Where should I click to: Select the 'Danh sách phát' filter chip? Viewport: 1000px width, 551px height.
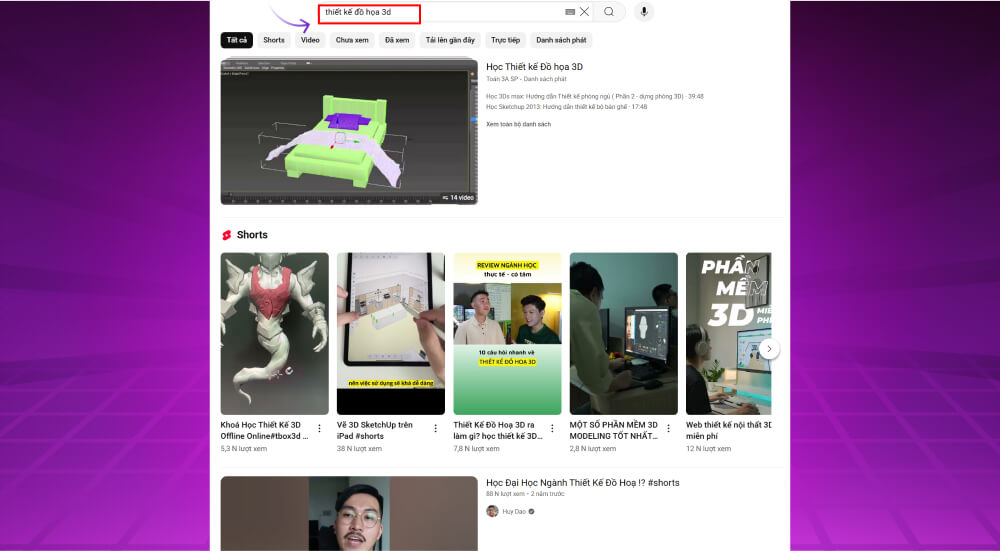561,40
